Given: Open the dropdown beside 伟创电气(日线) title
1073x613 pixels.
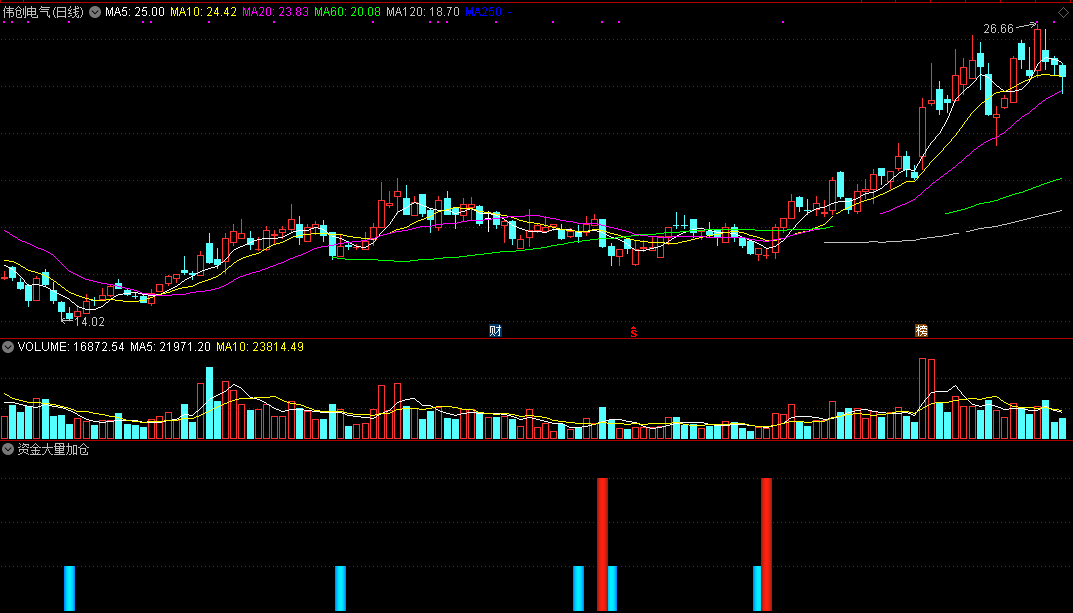Looking at the screenshot, I should [x=94, y=12].
